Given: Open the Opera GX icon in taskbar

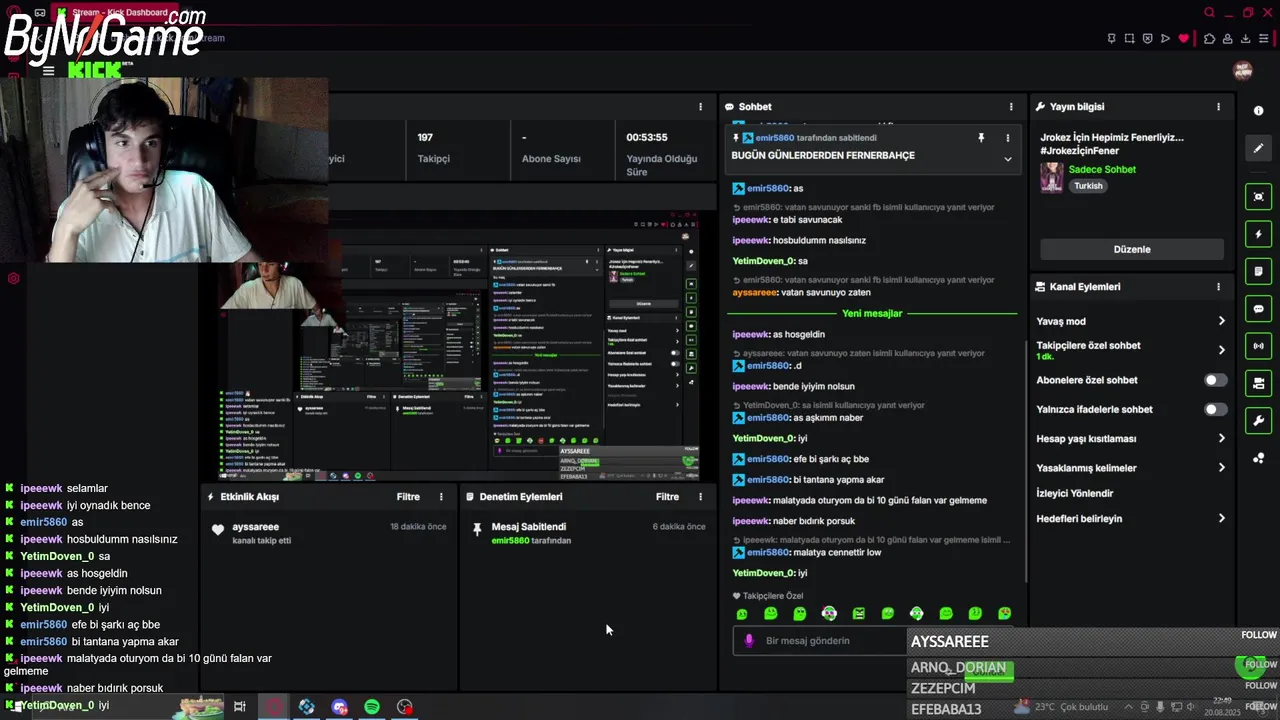Looking at the screenshot, I should click(274, 707).
